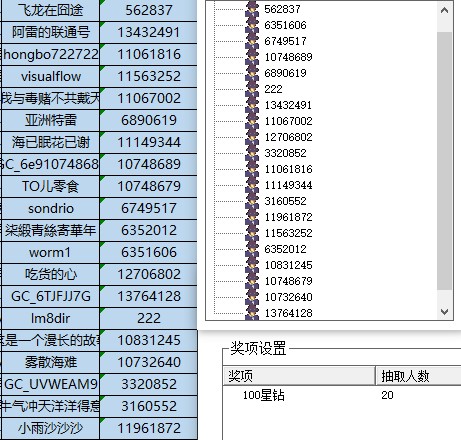Click the avatar icon beside 10831245 in list
This screenshot has width=461, height=440.
click(252, 265)
